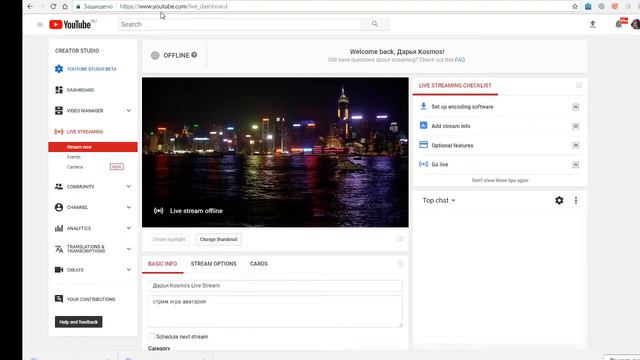Open the notifications bell
This screenshot has width=640, height=360.
[x=619, y=24]
